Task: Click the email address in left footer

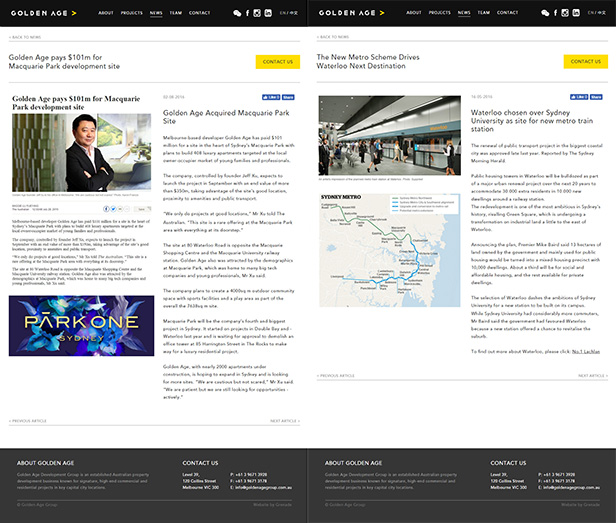Action: pos(263,488)
